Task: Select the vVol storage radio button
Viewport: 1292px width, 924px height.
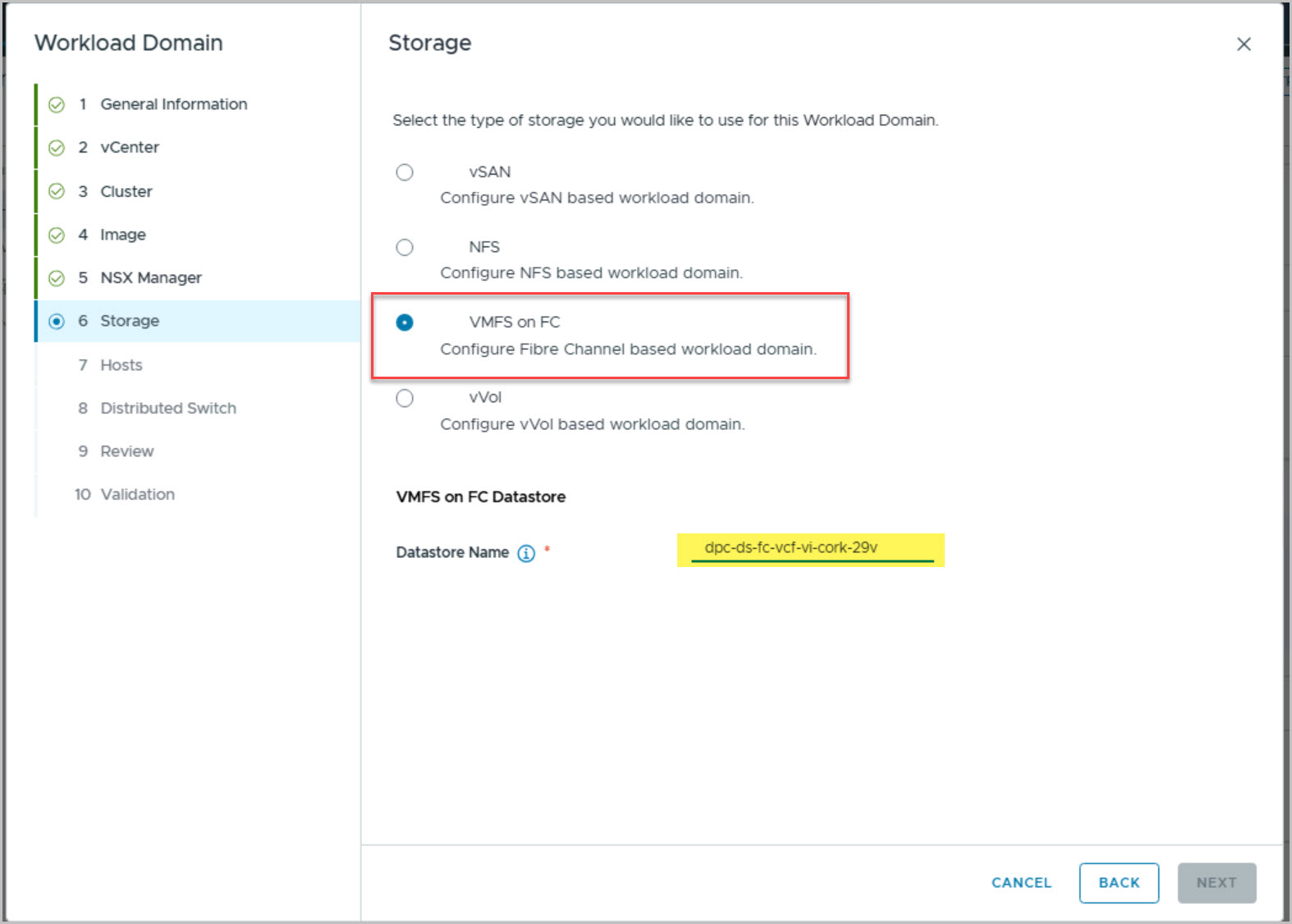Action: coord(405,398)
